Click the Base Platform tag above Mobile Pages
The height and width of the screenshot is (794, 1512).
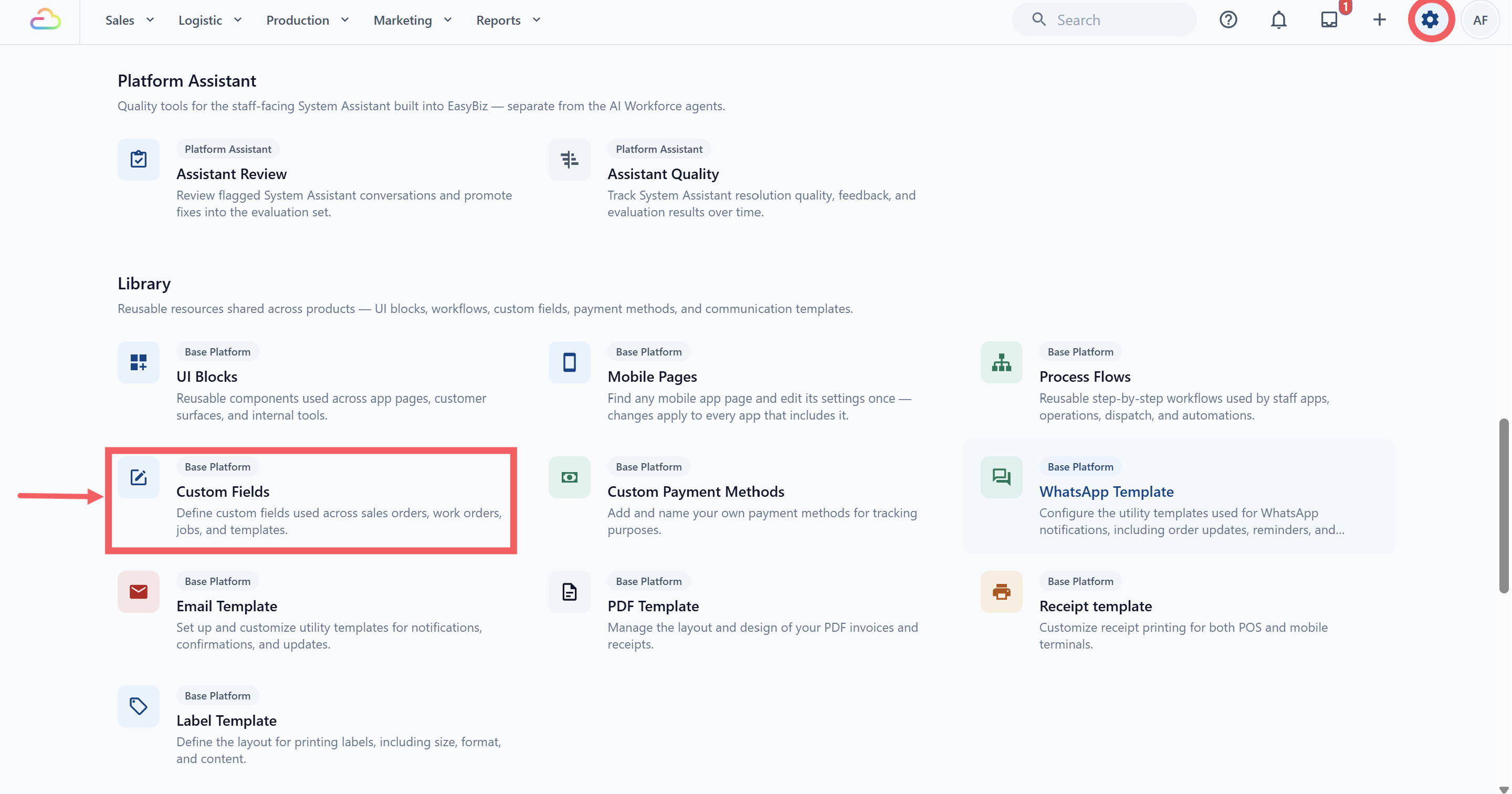(x=648, y=352)
